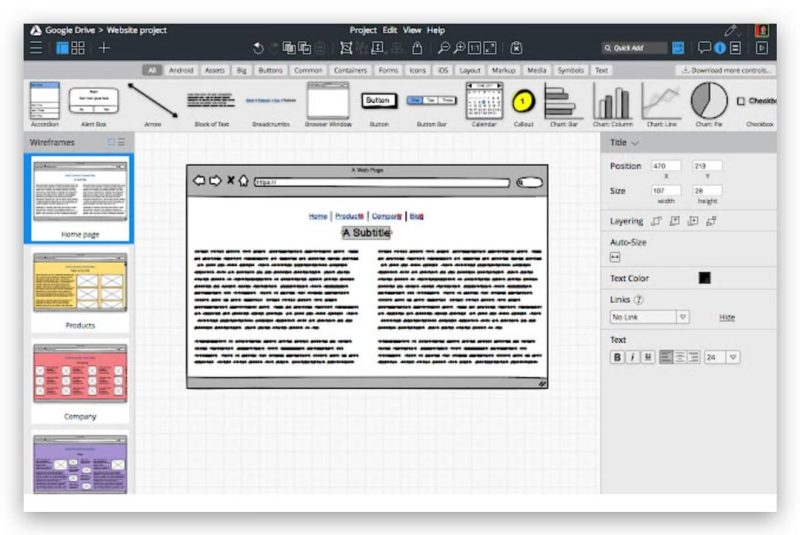This screenshot has height=535, width=800.
Task: Select the Home page wireframe thumbnail
Action: click(80, 198)
